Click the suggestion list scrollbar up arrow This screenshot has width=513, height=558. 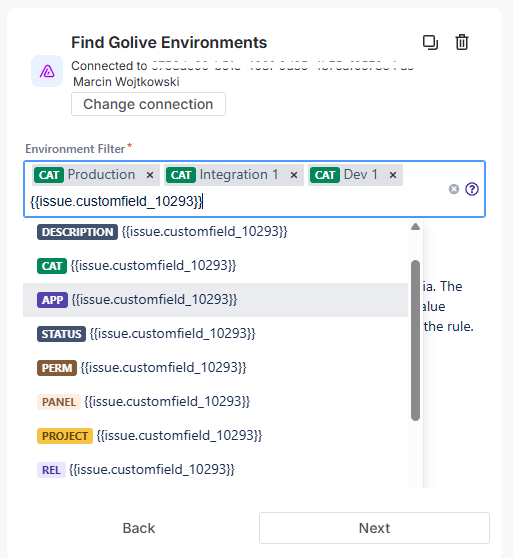[x=415, y=227]
